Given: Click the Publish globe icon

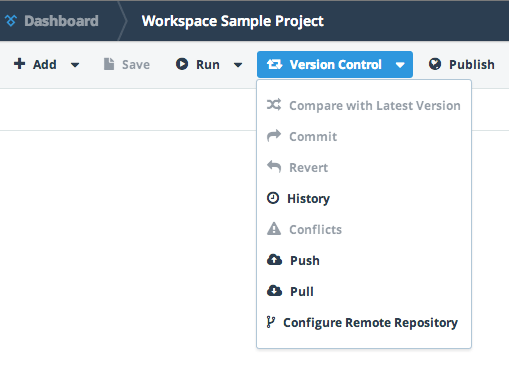Looking at the screenshot, I should click(x=435, y=64).
